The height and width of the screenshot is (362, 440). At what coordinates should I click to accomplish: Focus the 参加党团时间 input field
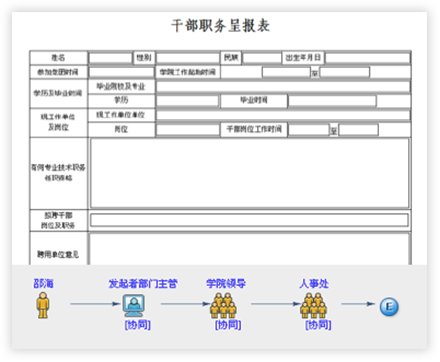pos(121,72)
